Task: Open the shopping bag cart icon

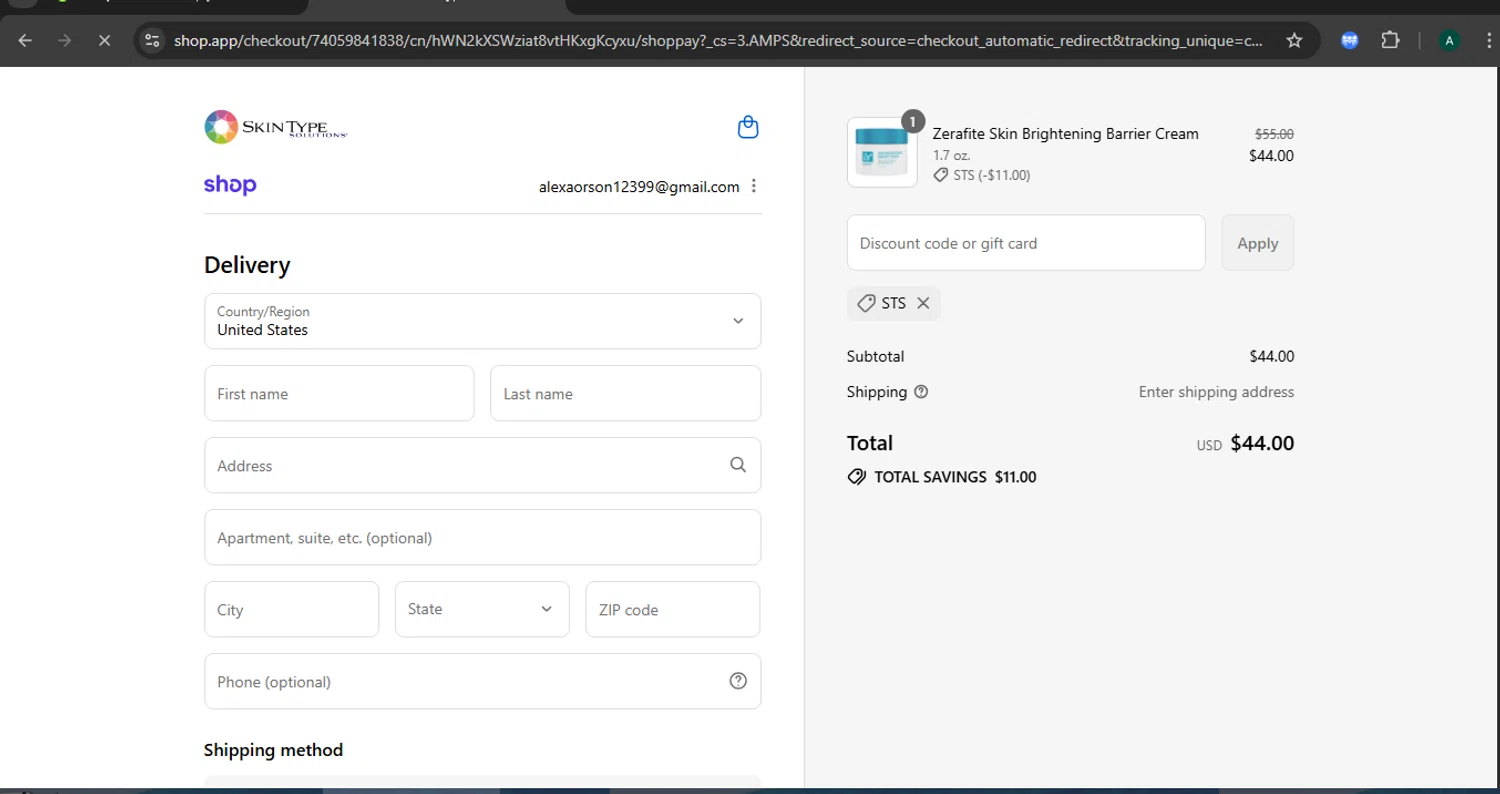Action: click(748, 127)
